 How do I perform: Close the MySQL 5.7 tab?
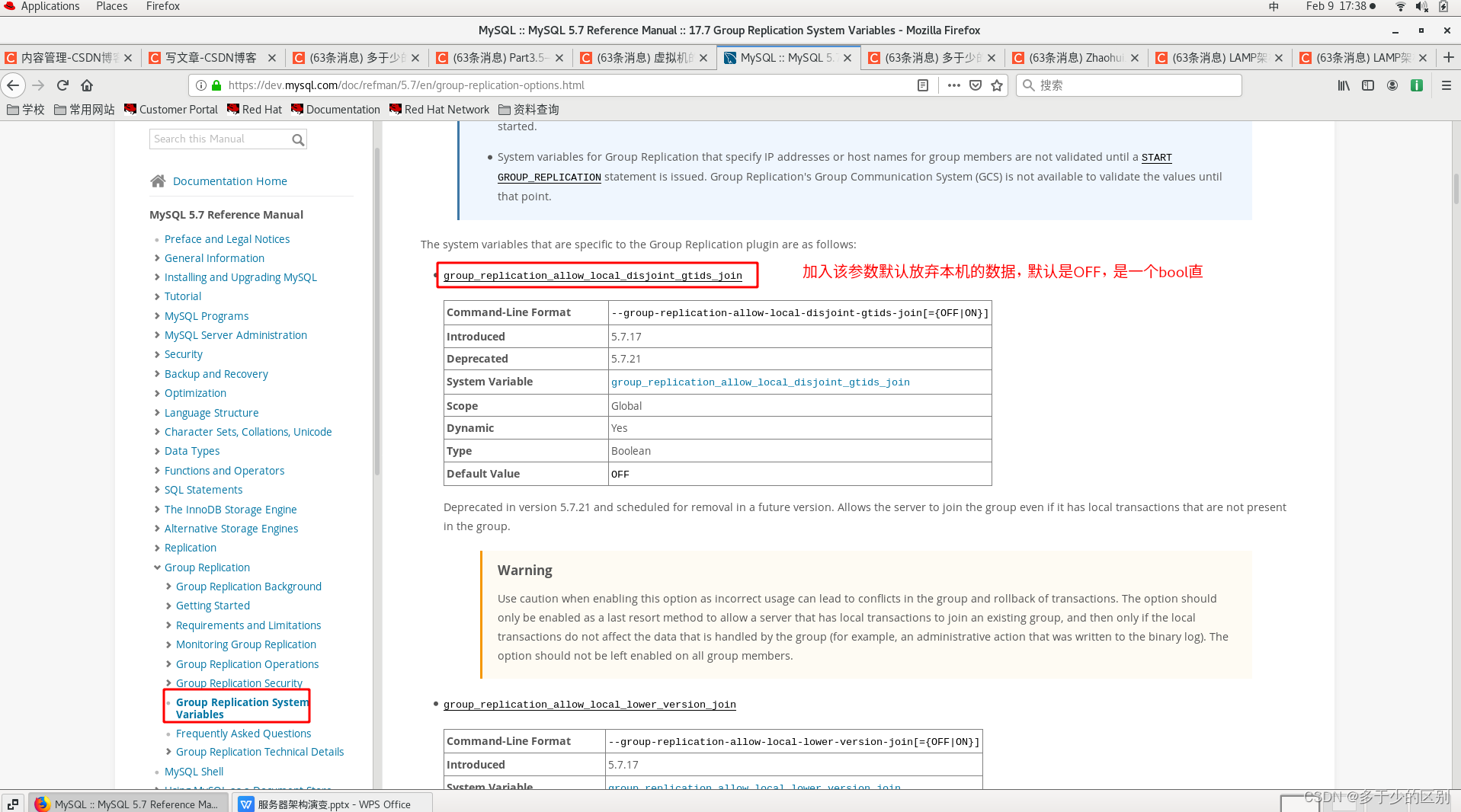[x=847, y=58]
